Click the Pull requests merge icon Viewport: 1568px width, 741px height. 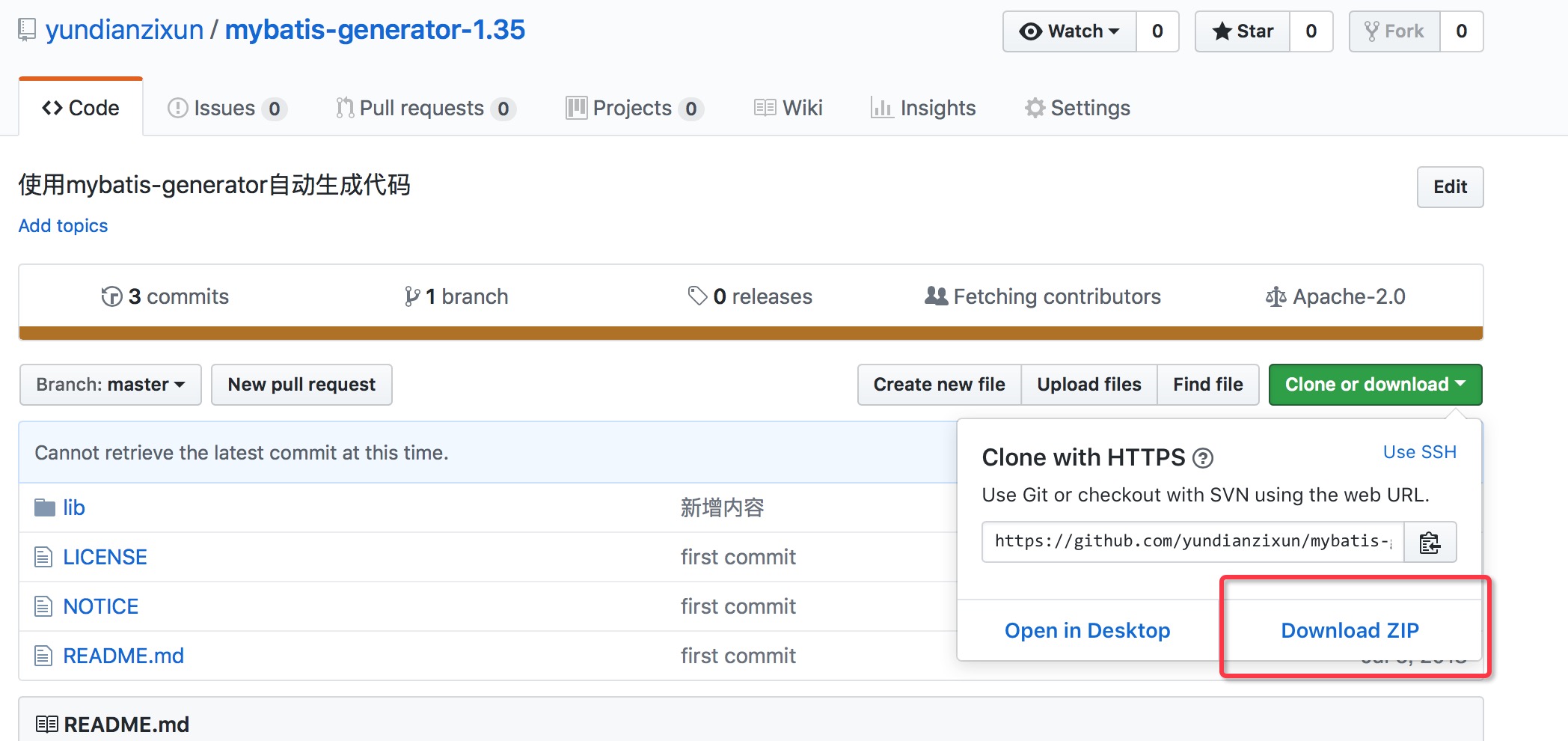click(345, 109)
